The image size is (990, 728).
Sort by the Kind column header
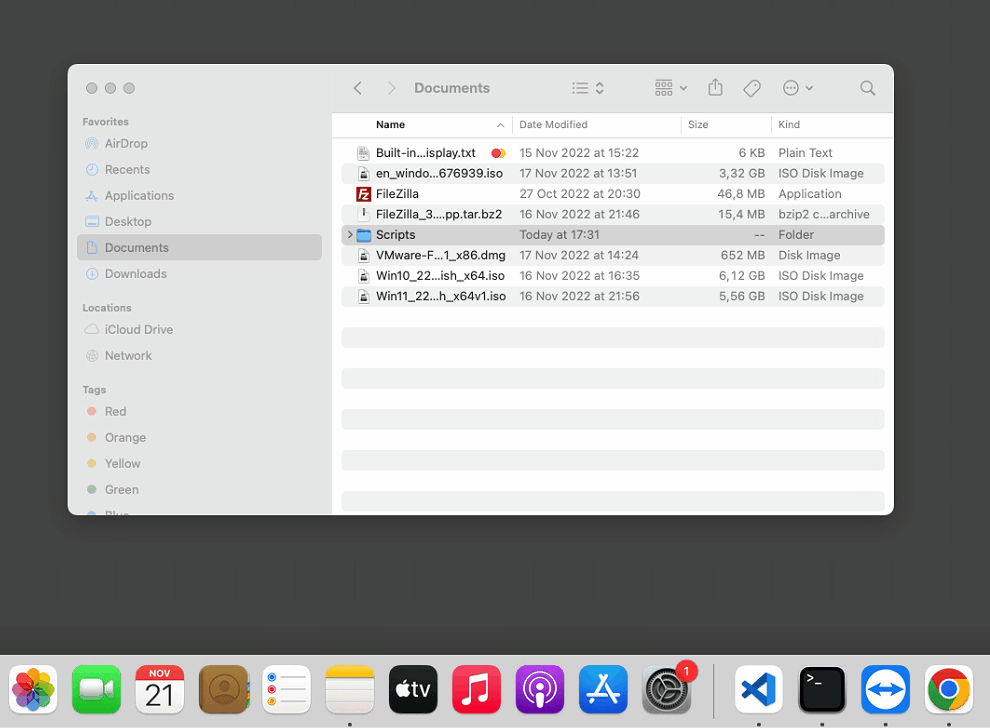[789, 125]
